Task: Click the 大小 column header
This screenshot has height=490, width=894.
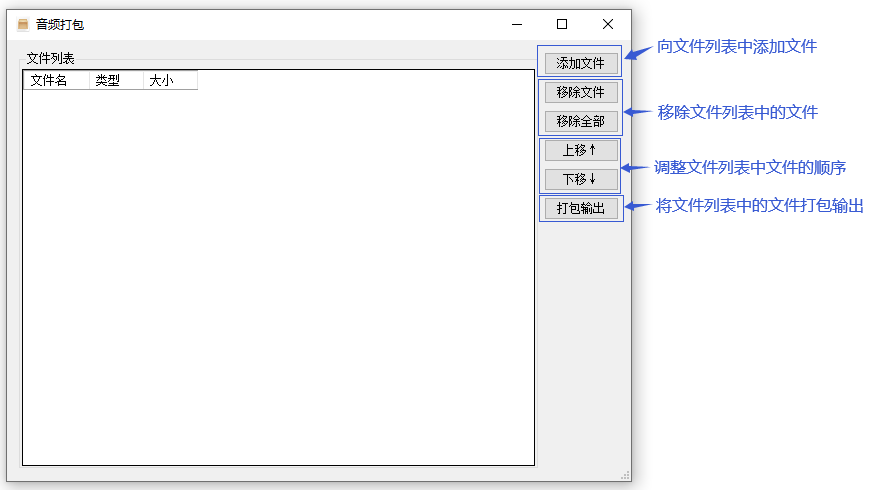Action: [x=170, y=80]
